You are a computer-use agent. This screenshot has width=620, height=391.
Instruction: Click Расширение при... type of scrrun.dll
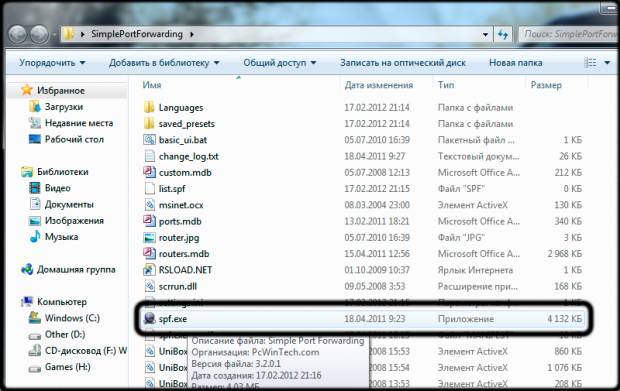(477, 286)
